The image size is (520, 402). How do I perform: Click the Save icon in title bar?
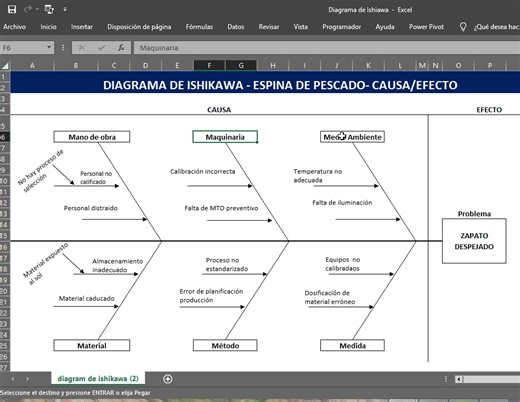point(12,9)
